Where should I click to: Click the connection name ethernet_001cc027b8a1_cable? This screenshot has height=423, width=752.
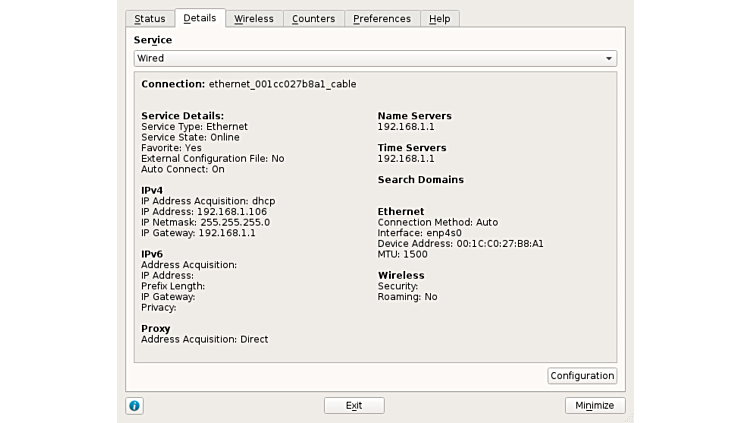(282, 84)
